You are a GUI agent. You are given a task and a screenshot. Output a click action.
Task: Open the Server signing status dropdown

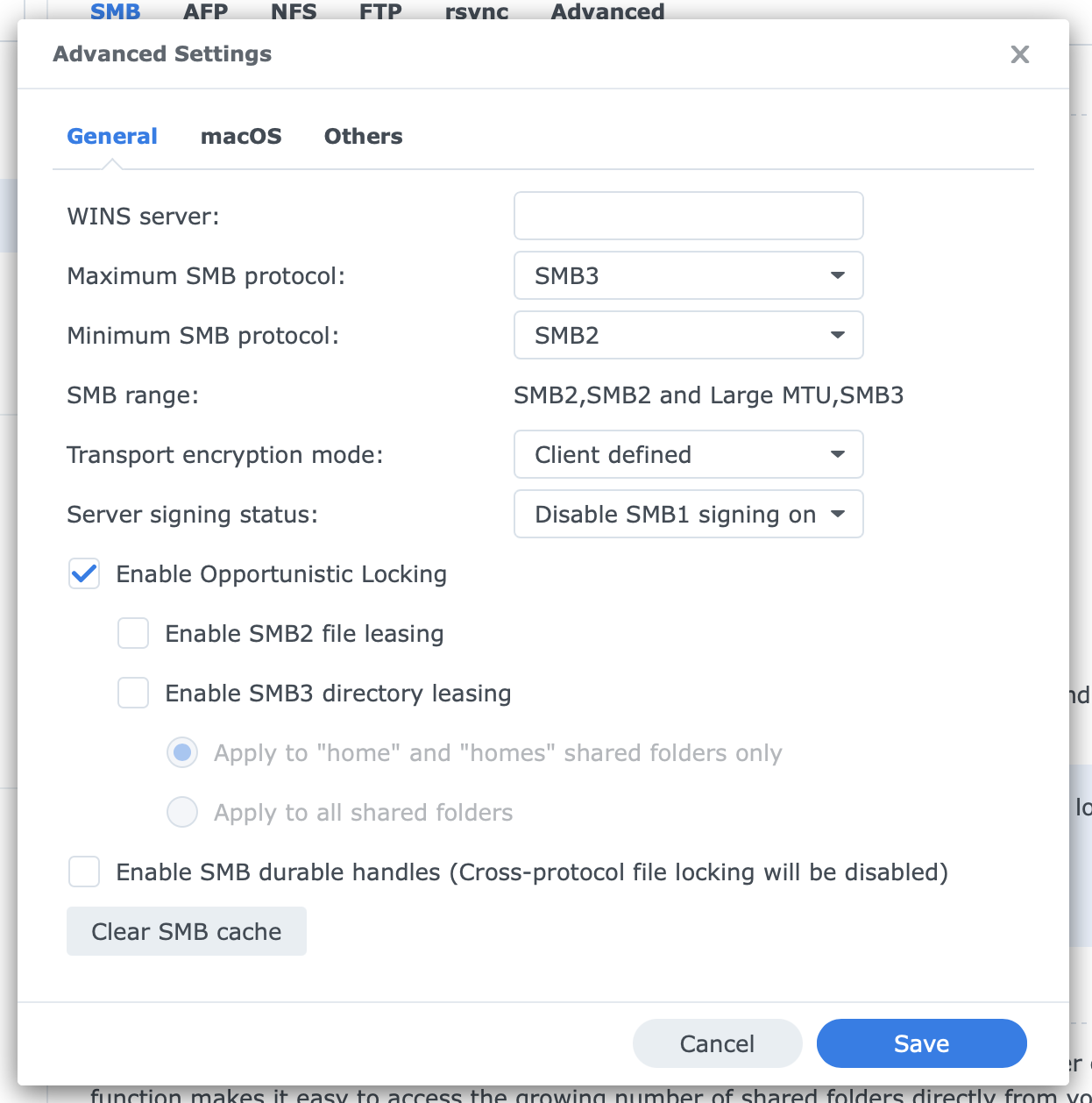(688, 514)
